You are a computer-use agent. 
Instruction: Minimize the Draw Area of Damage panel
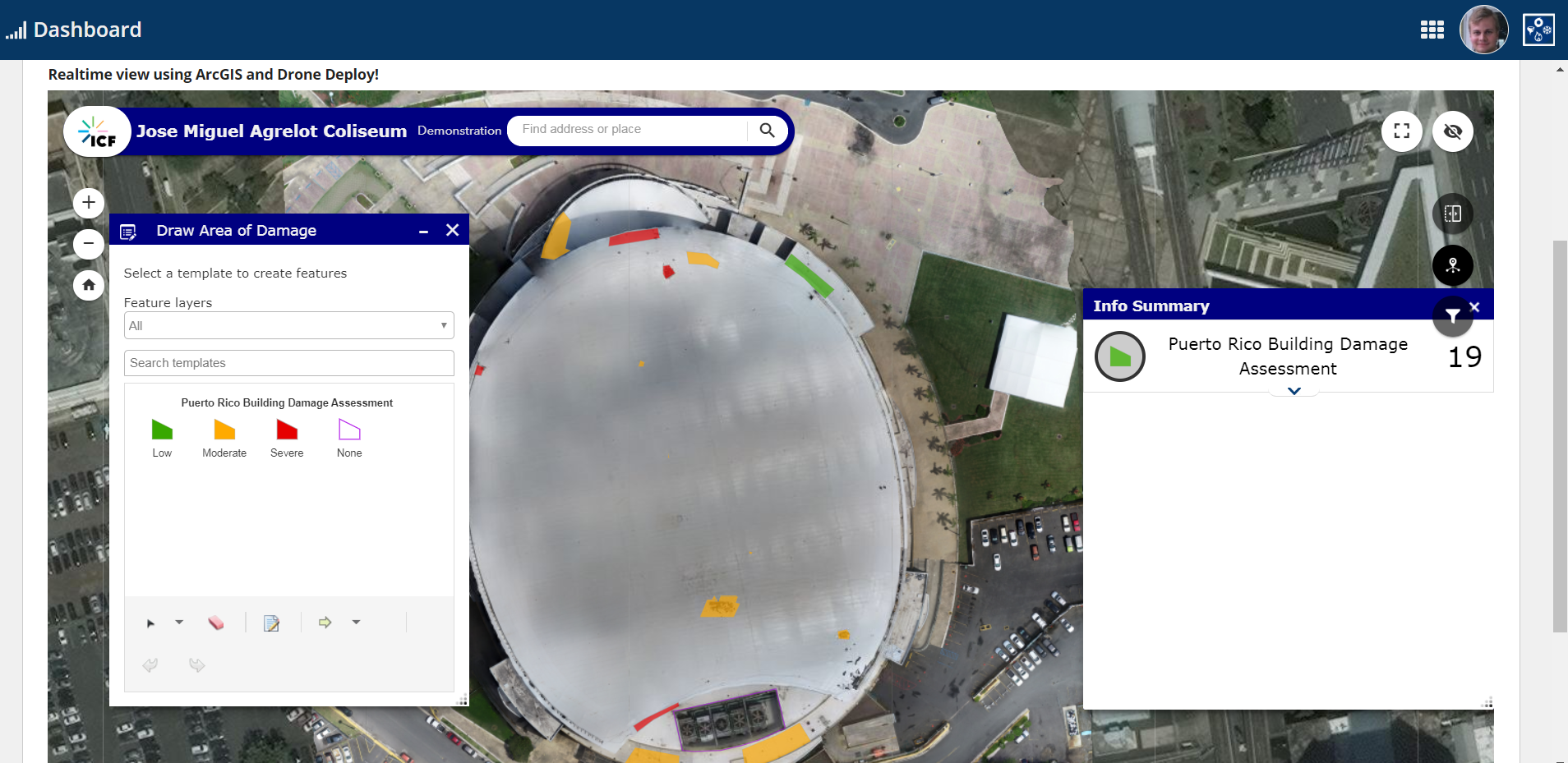(x=424, y=232)
